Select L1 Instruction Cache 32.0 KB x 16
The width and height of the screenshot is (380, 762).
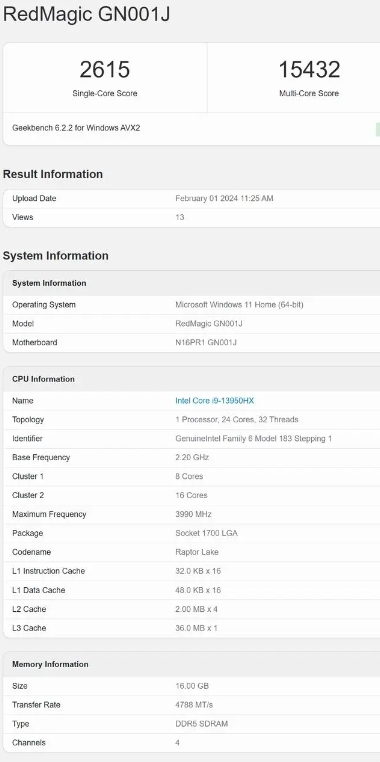pos(198,571)
